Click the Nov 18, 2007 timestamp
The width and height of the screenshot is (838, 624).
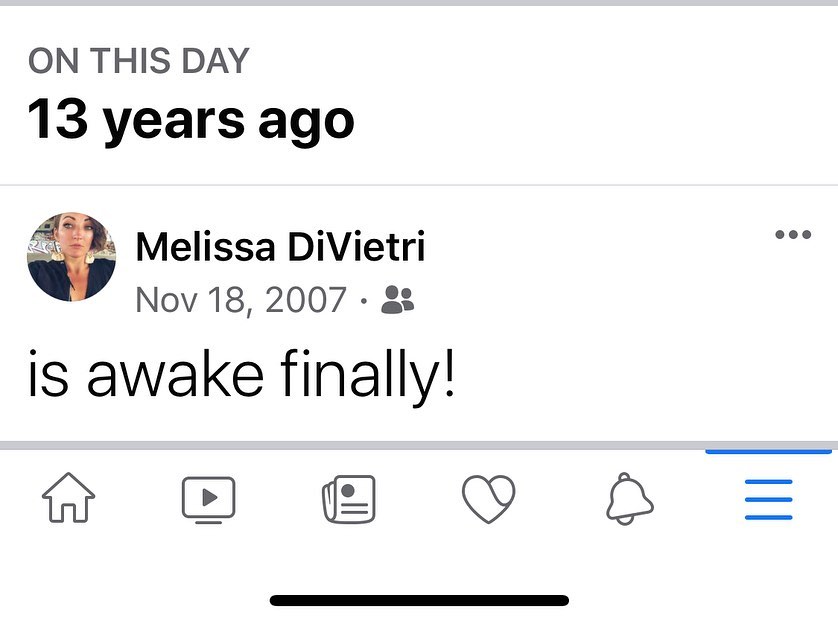coord(240,299)
